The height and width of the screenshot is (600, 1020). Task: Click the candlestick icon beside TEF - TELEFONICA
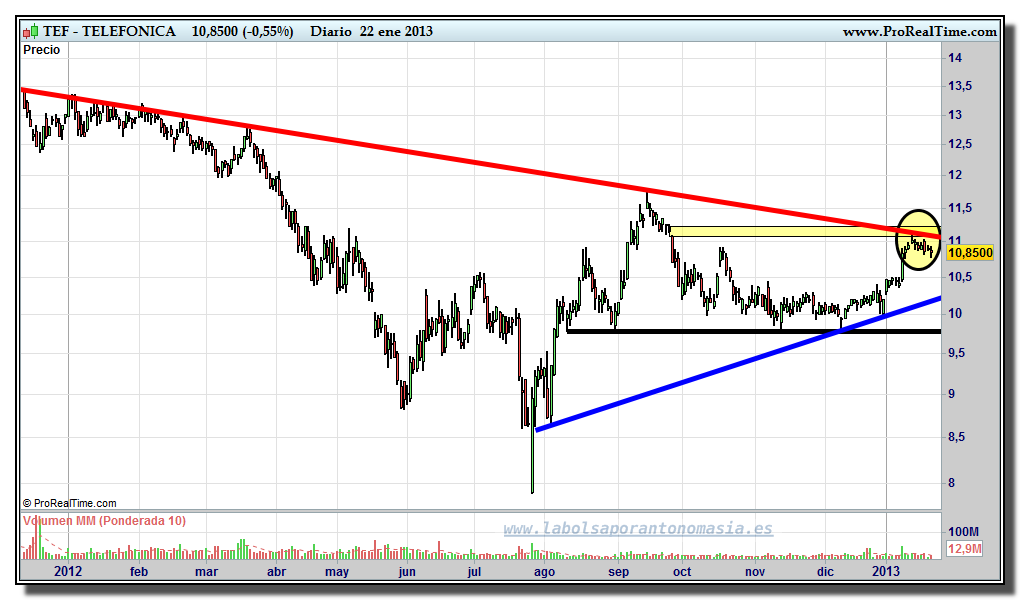point(32,32)
